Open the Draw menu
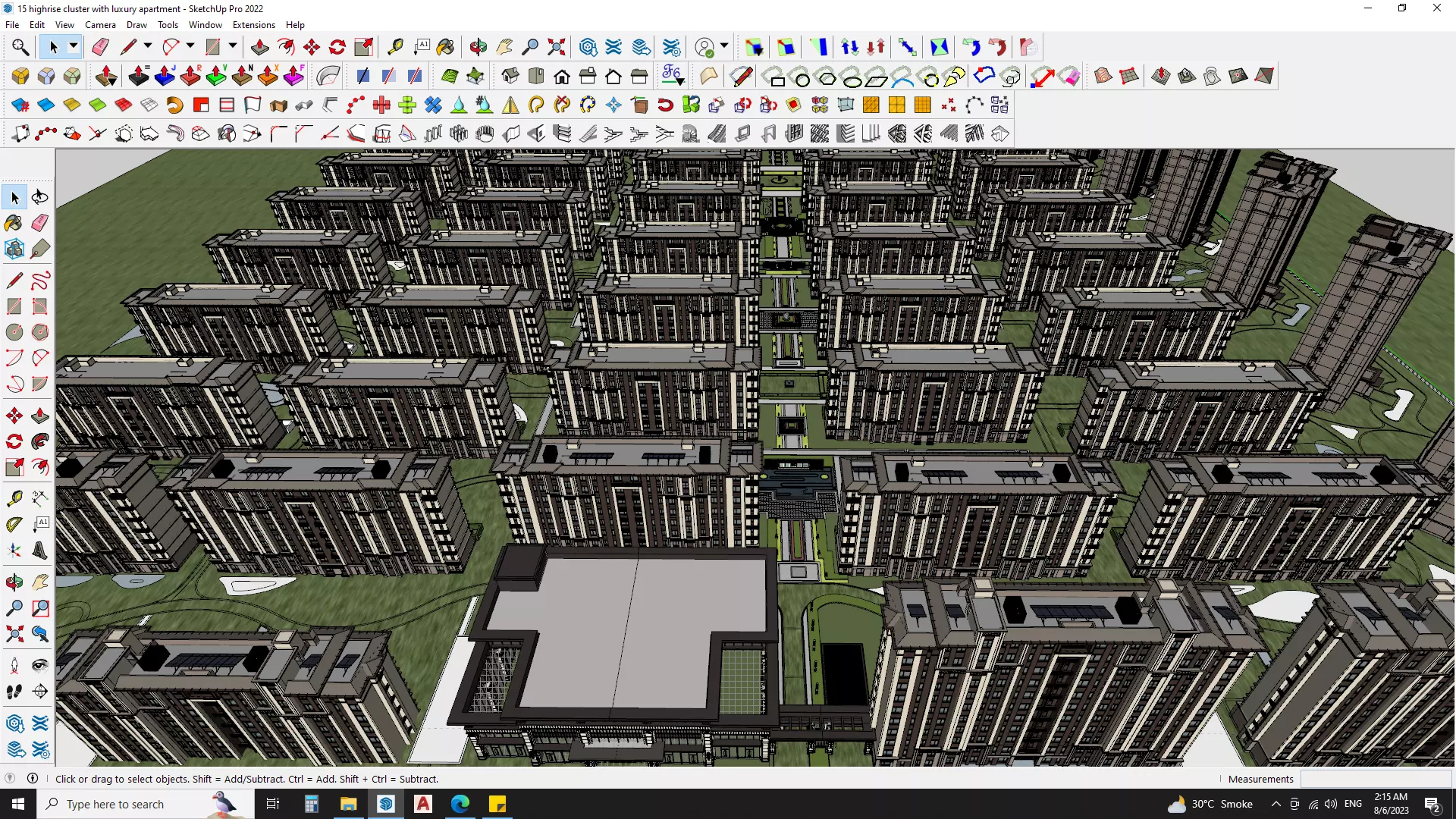 (136, 24)
